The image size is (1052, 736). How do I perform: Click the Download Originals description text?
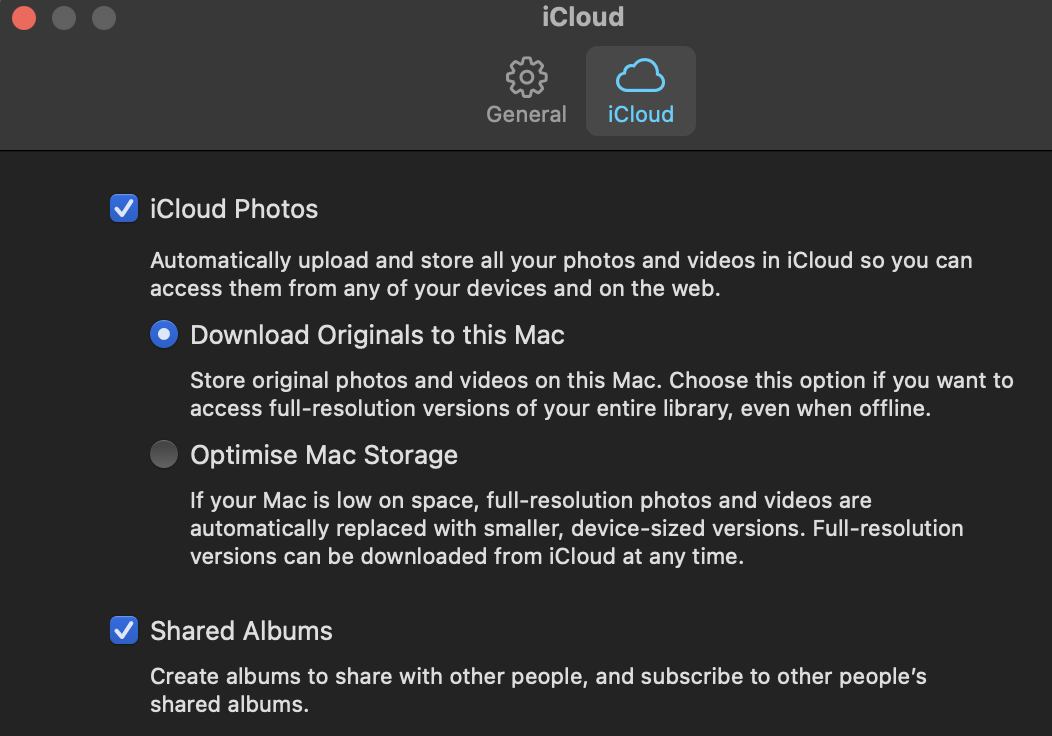point(600,394)
